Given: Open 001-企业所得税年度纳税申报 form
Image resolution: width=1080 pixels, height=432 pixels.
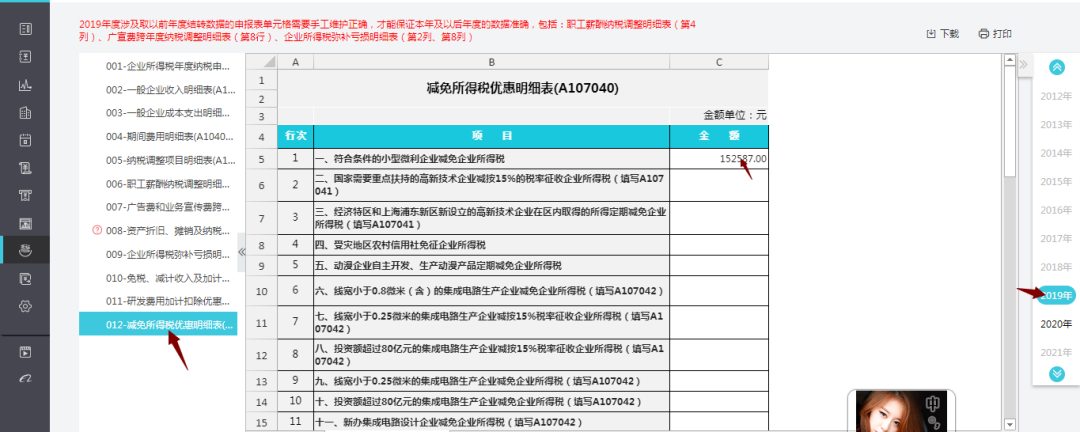Looking at the screenshot, I should pyautogui.click(x=168, y=66).
